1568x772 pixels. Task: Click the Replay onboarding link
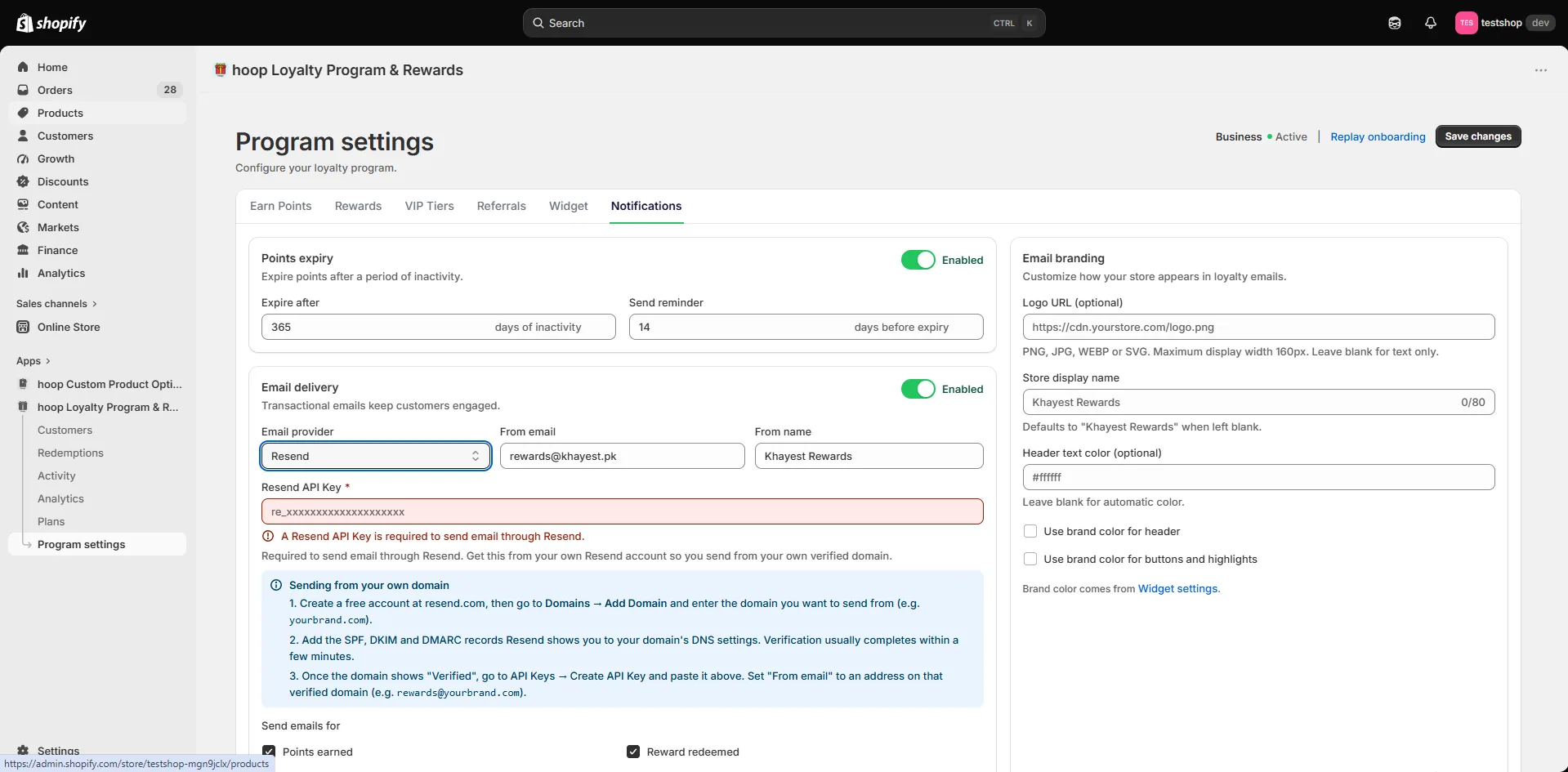[1378, 136]
